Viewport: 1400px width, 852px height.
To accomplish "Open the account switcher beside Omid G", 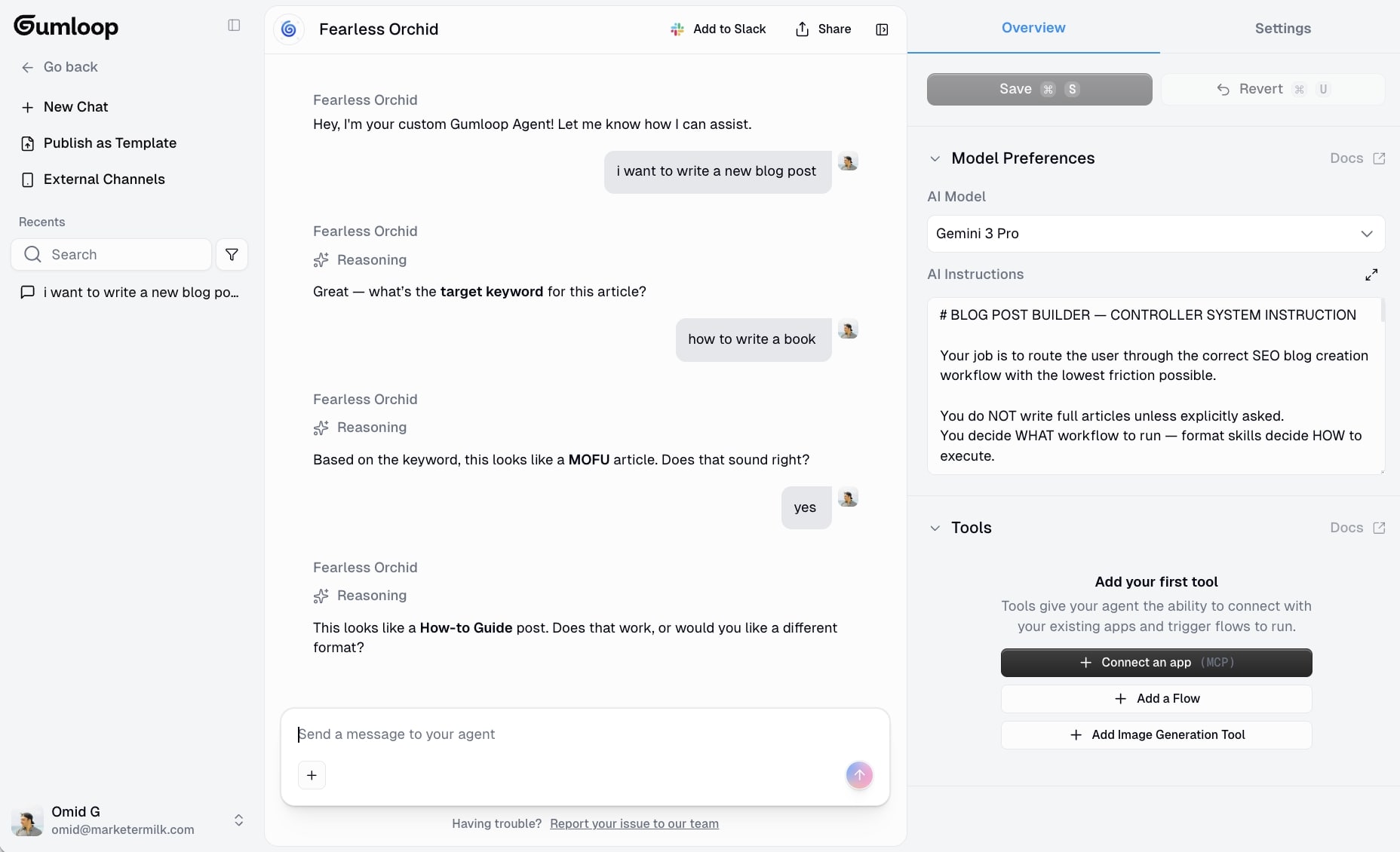I will coord(238,820).
